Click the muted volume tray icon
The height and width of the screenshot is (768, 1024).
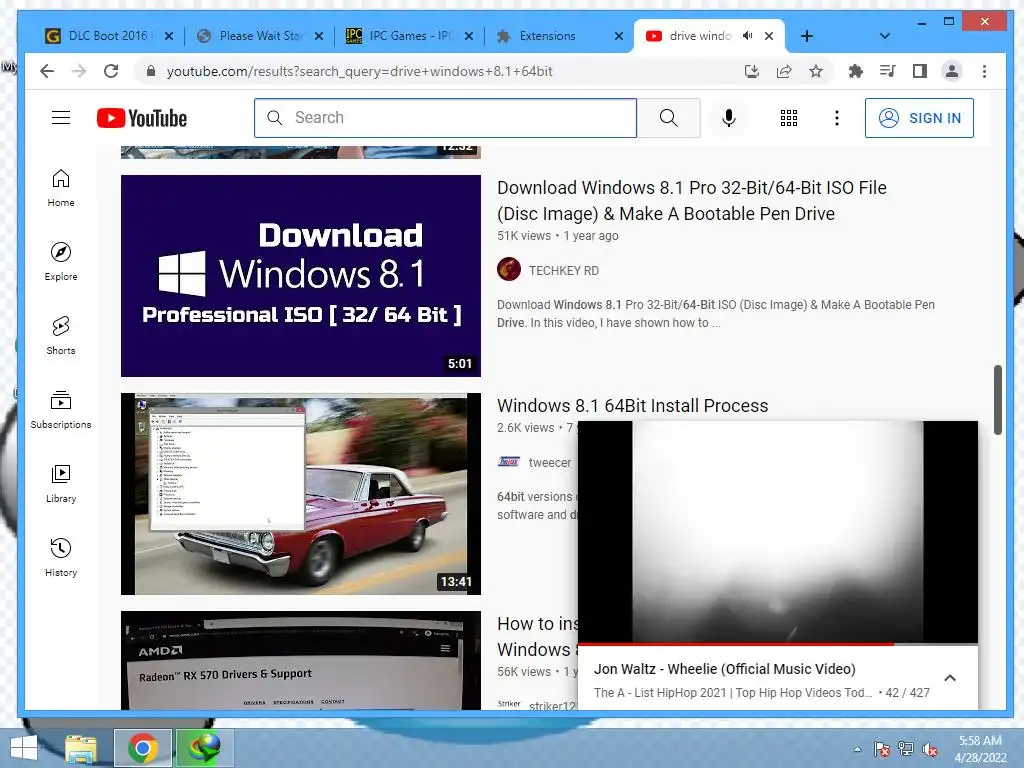point(929,749)
